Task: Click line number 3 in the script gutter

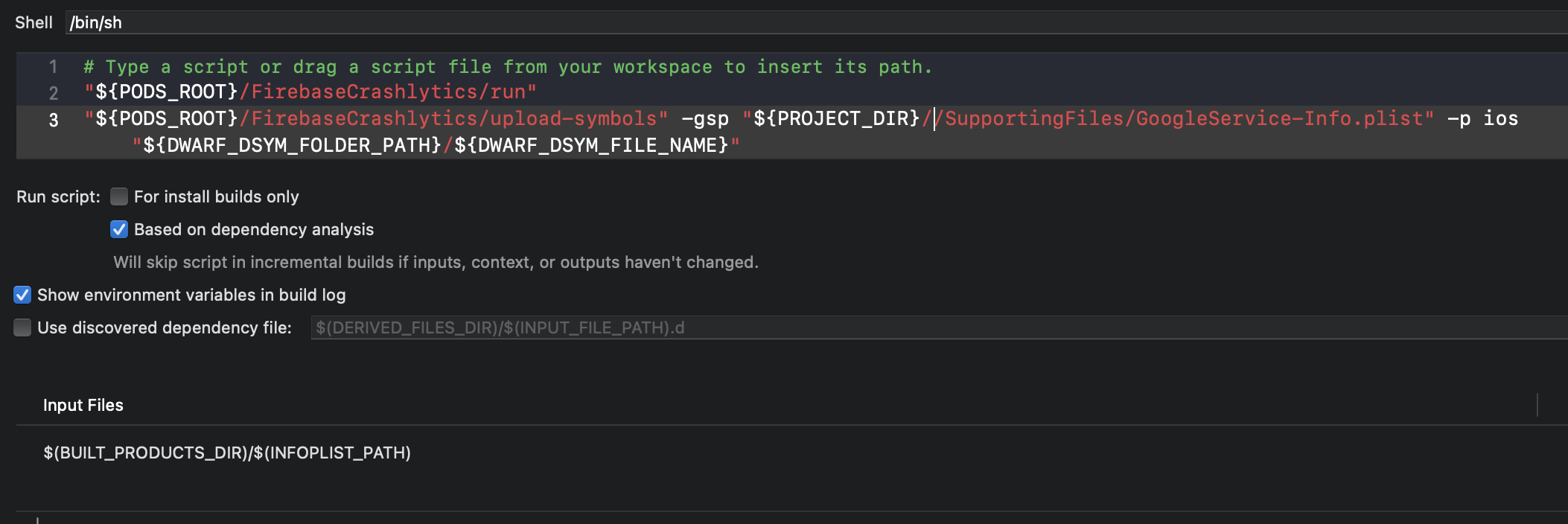Action: (54, 120)
